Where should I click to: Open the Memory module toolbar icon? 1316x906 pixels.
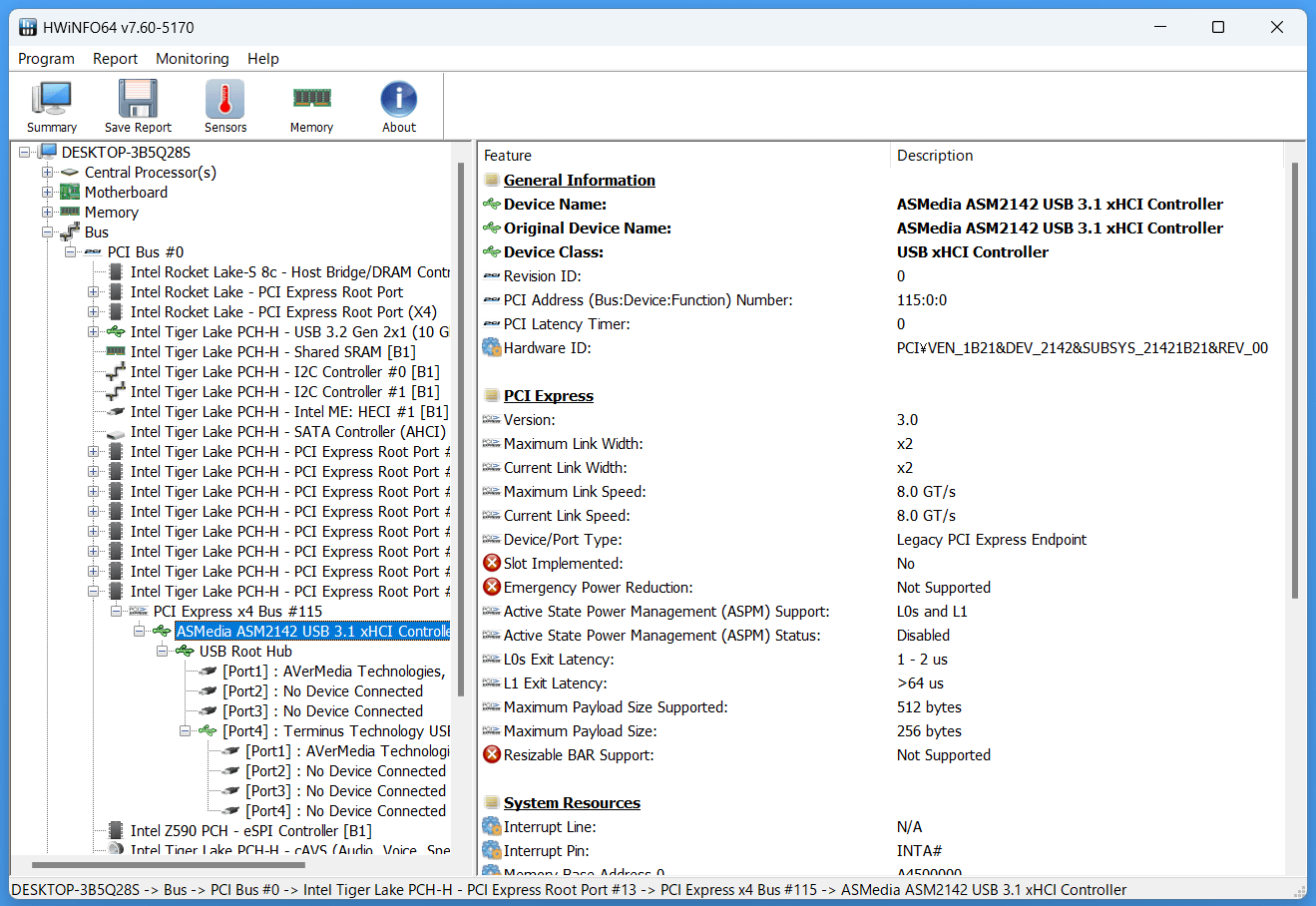click(x=311, y=98)
